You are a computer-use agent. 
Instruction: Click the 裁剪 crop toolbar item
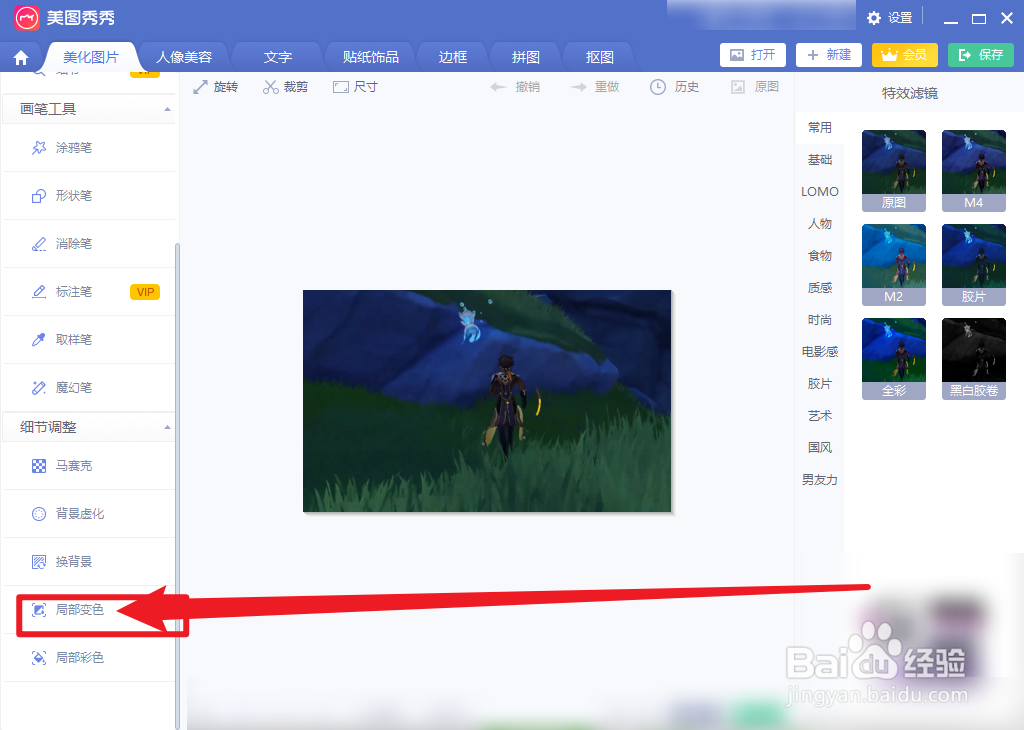click(285, 87)
